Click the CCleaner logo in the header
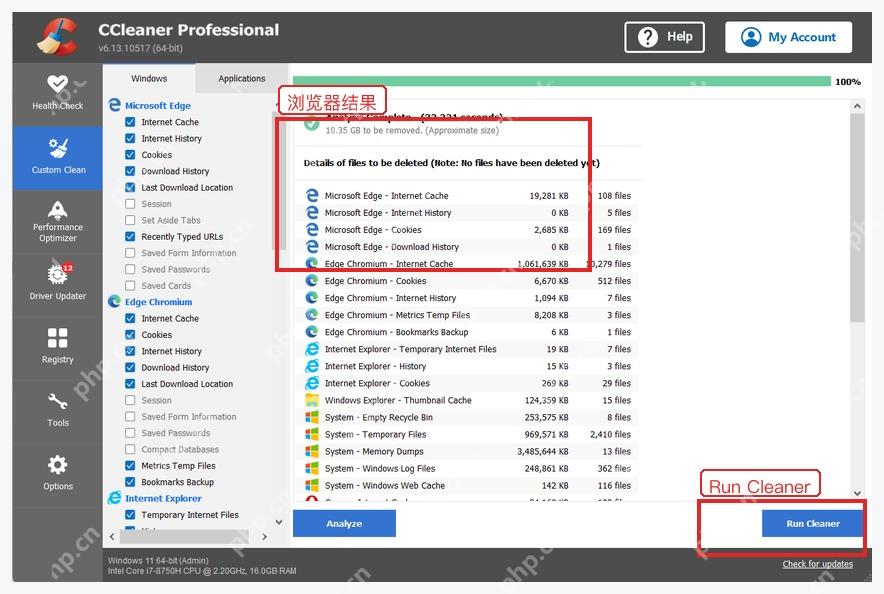884x594 pixels. click(58, 37)
